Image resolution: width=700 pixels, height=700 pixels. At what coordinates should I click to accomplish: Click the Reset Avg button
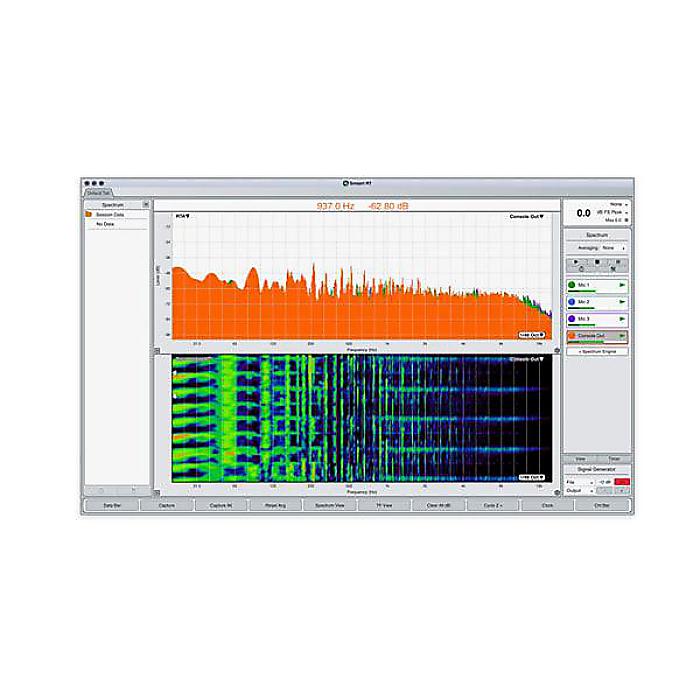275,506
